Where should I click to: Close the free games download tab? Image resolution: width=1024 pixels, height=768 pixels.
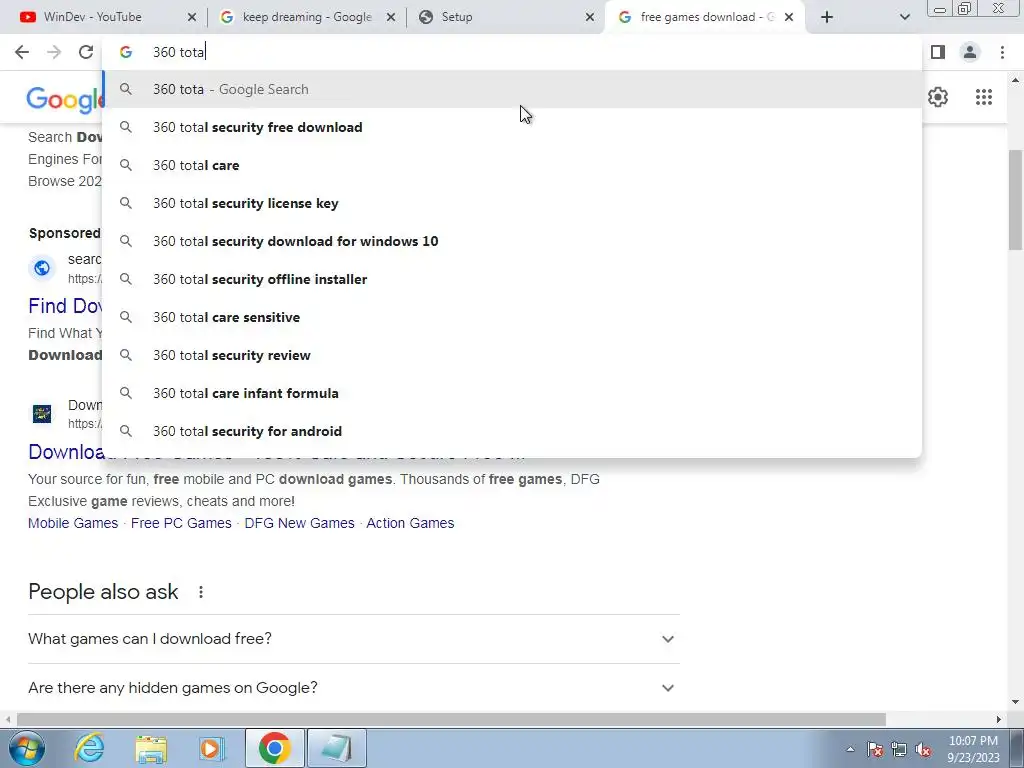(x=789, y=17)
